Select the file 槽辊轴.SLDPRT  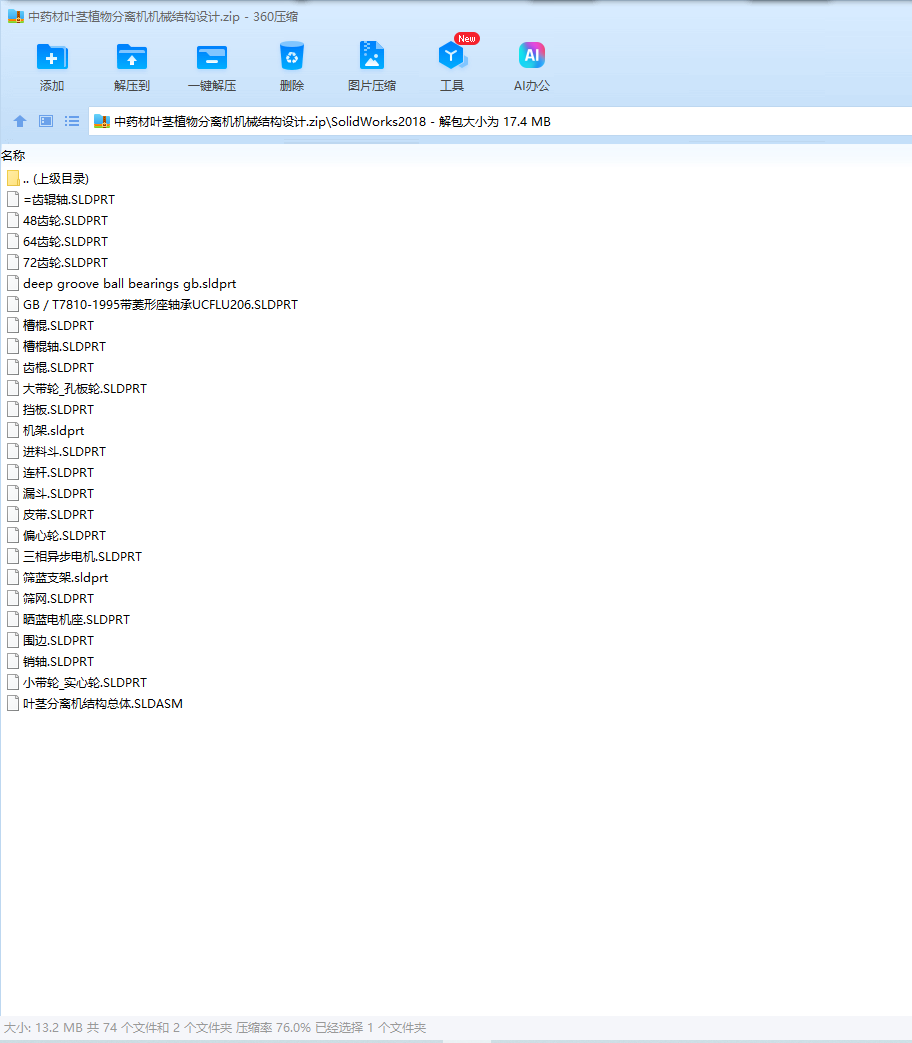click(x=65, y=346)
